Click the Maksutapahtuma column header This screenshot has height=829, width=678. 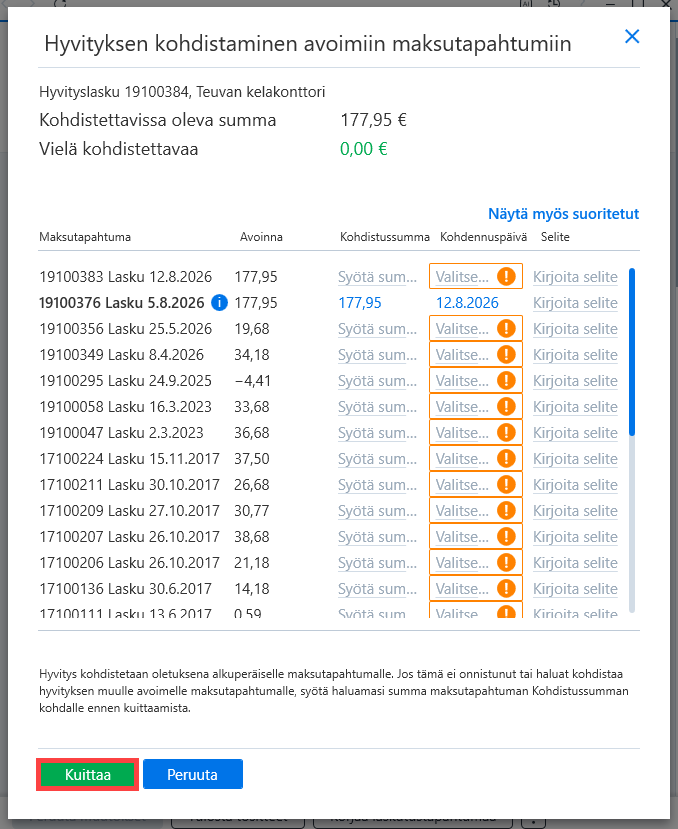85,237
